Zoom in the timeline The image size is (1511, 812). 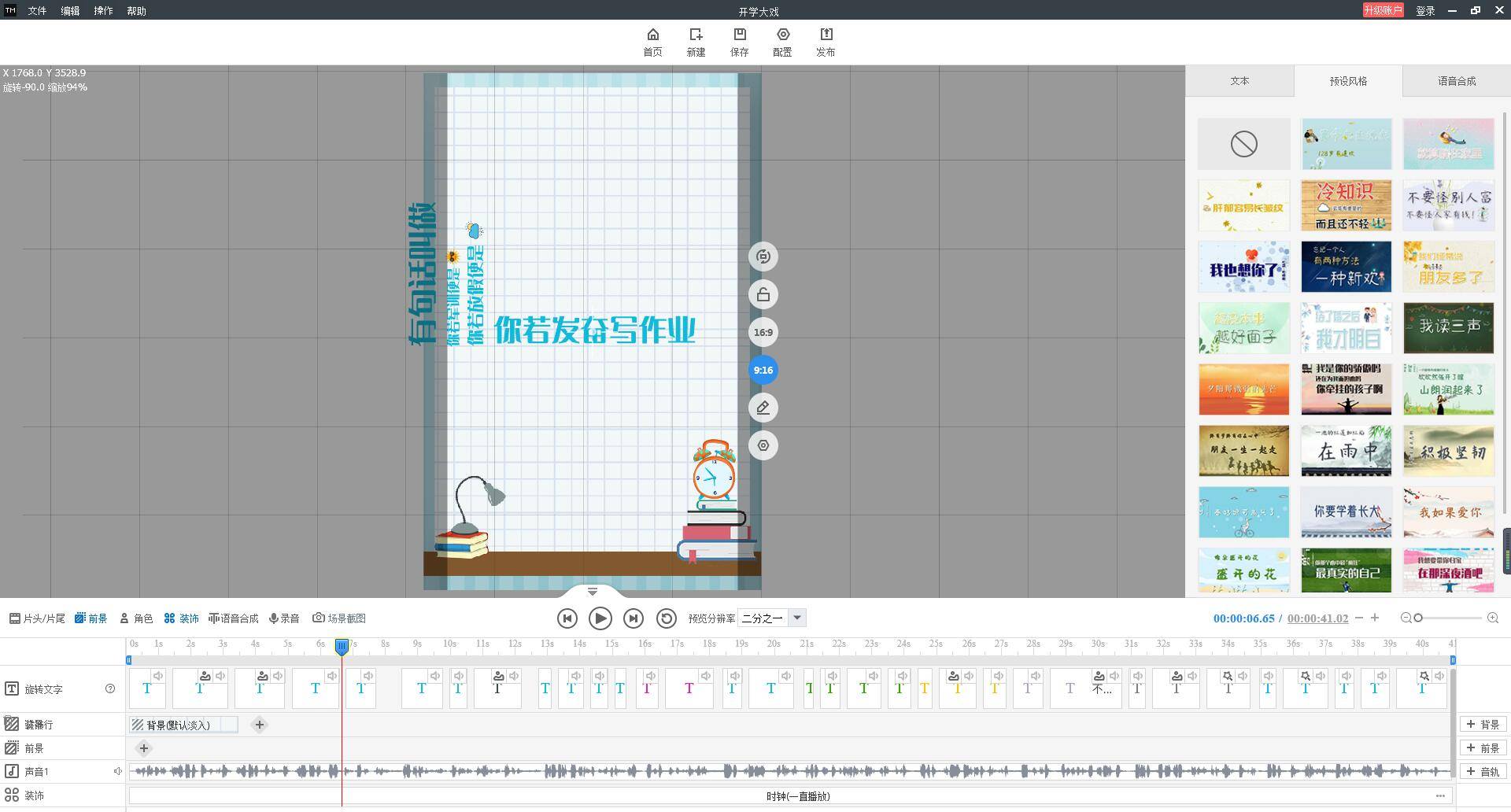[1493, 618]
